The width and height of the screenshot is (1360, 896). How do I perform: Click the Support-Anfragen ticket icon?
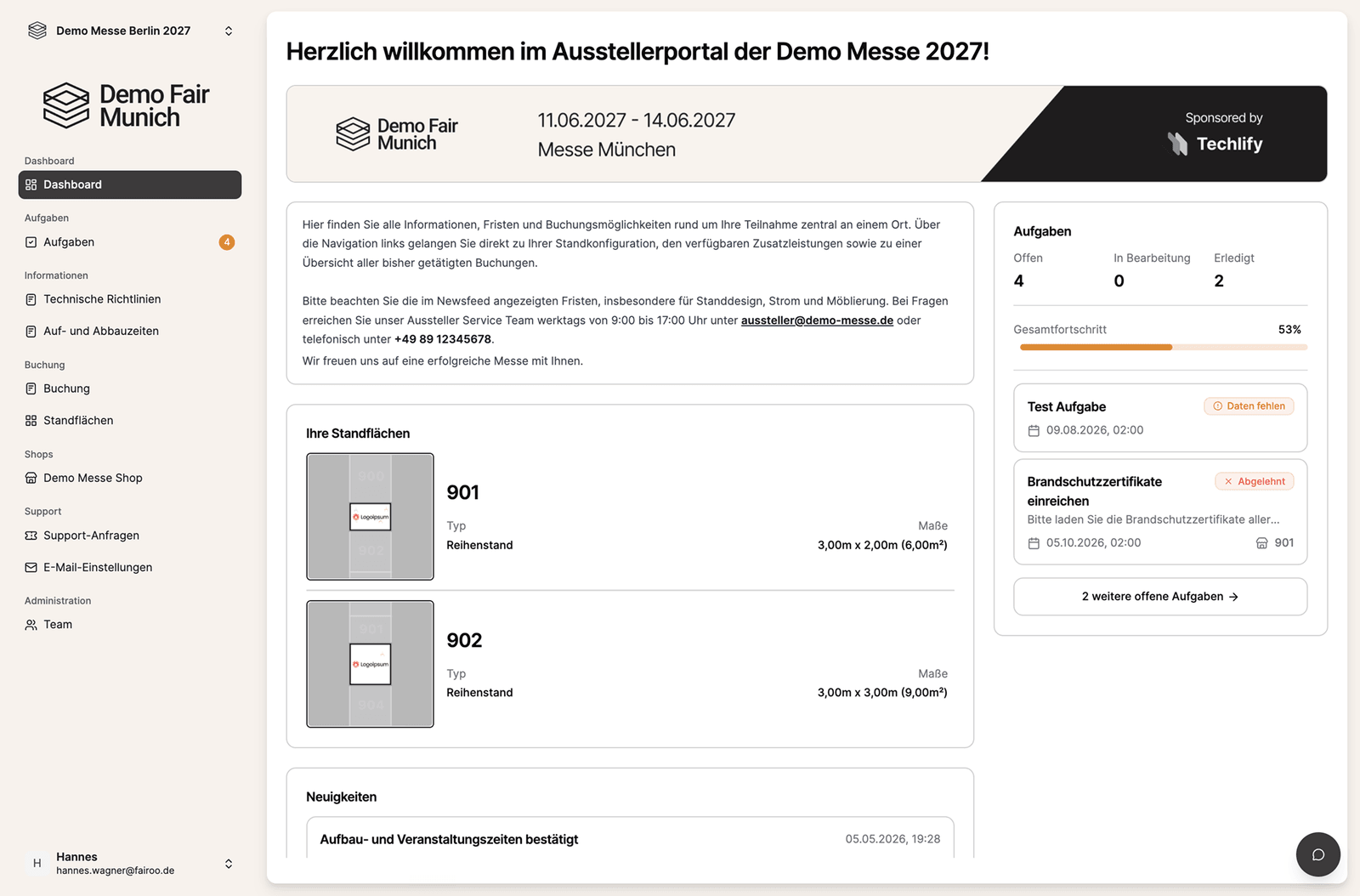coord(31,536)
